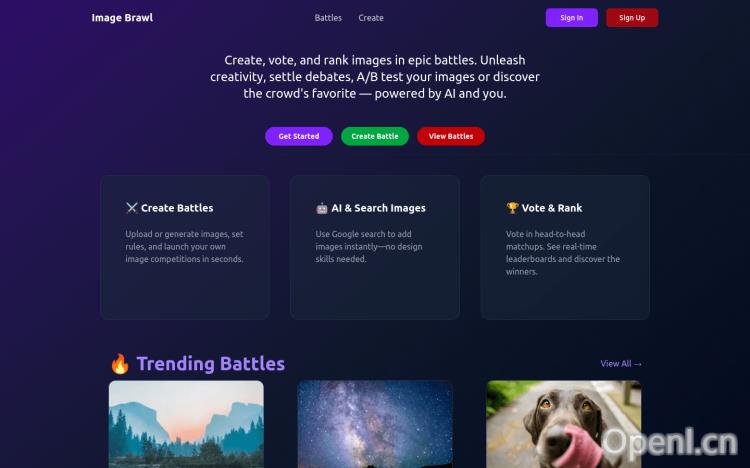Open the Battles navigation item
The width and height of the screenshot is (750, 468).
[328, 18]
